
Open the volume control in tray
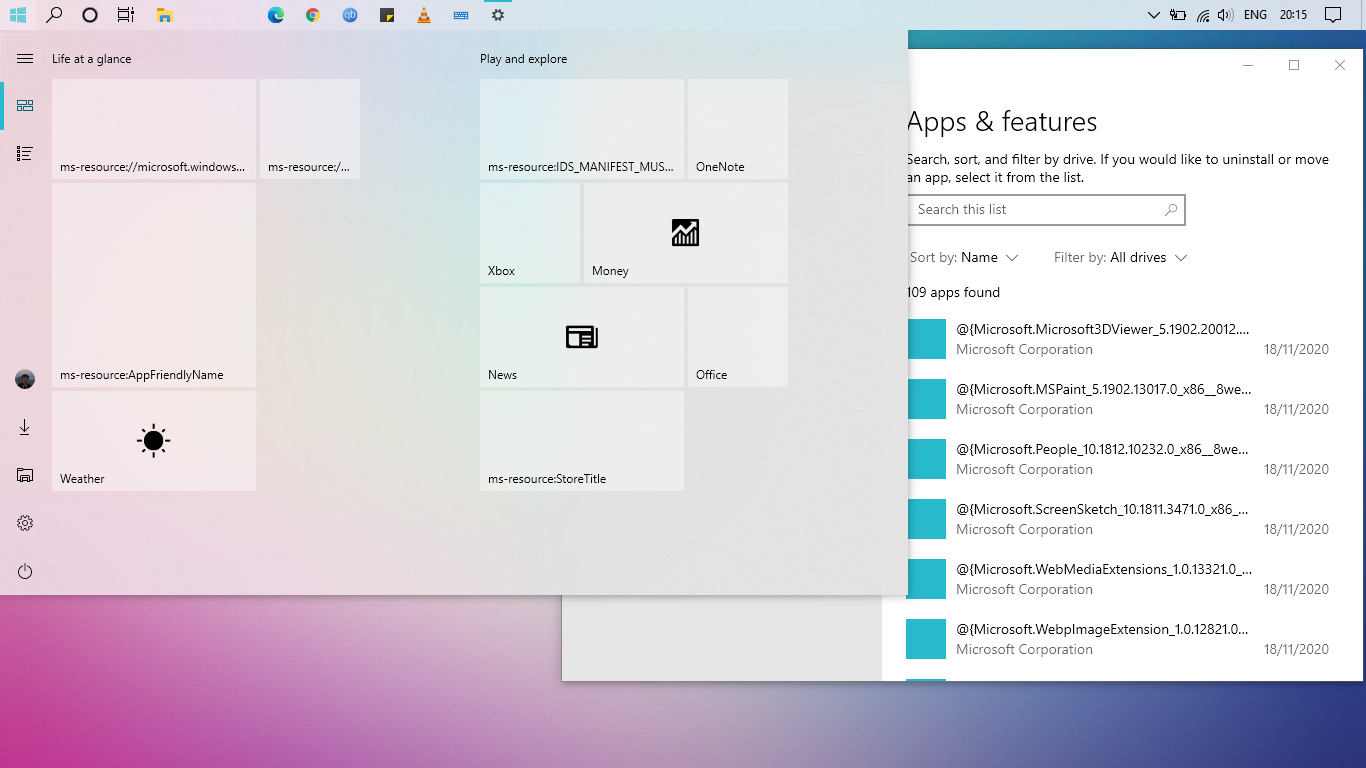pos(1225,15)
